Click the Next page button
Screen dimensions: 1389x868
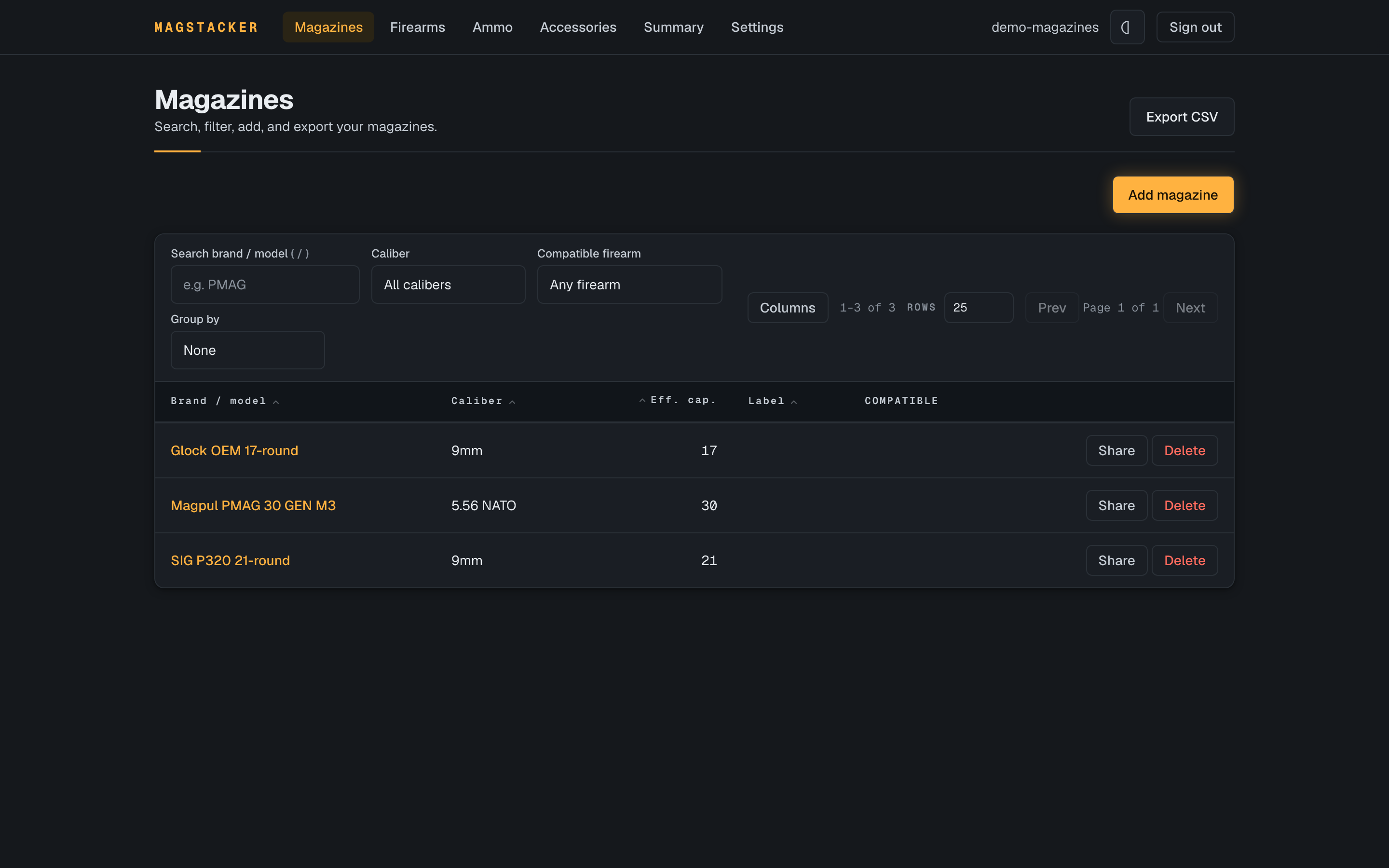[x=1190, y=308]
